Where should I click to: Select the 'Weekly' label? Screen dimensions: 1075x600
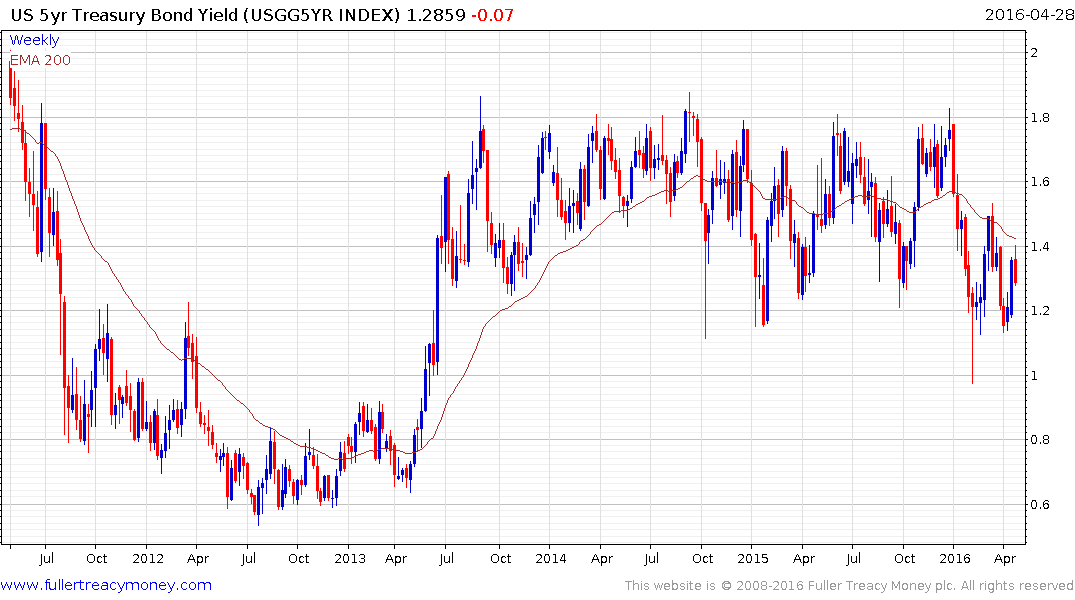click(x=34, y=40)
